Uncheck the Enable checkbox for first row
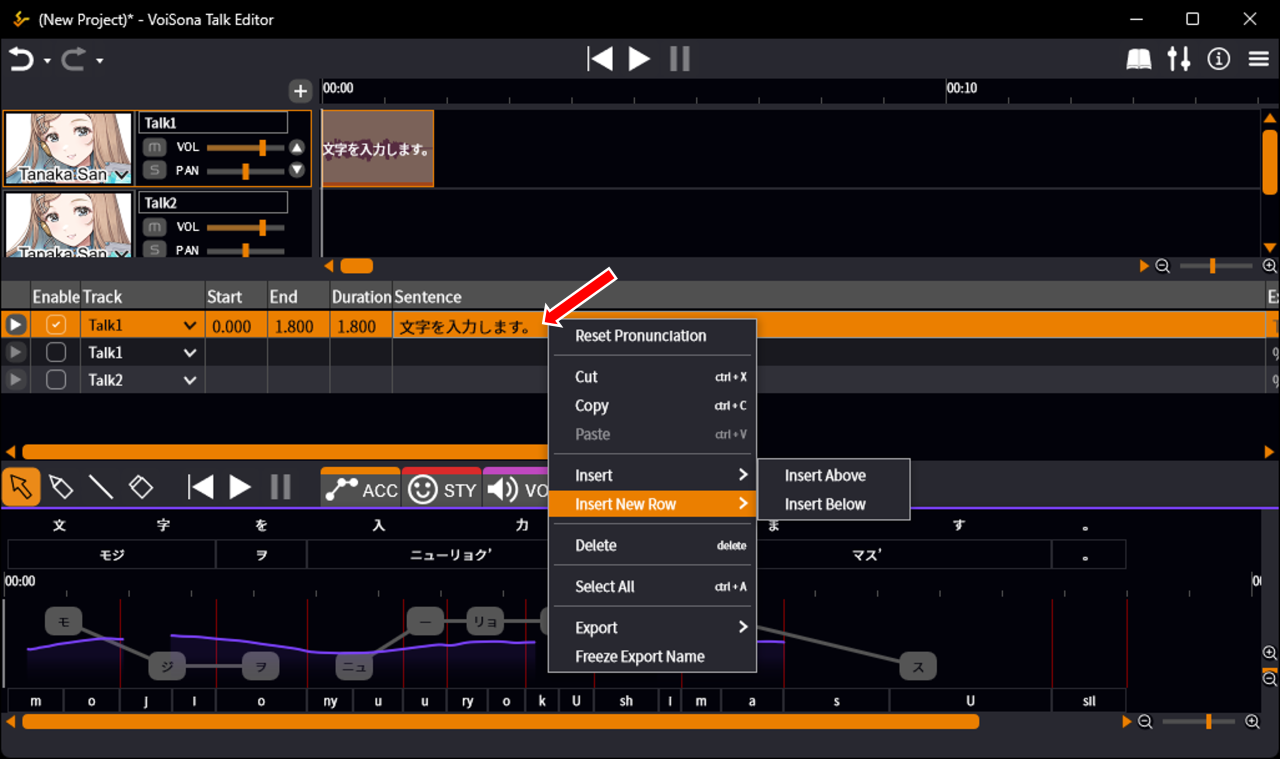Image resolution: width=1280 pixels, height=759 pixels. click(x=56, y=325)
